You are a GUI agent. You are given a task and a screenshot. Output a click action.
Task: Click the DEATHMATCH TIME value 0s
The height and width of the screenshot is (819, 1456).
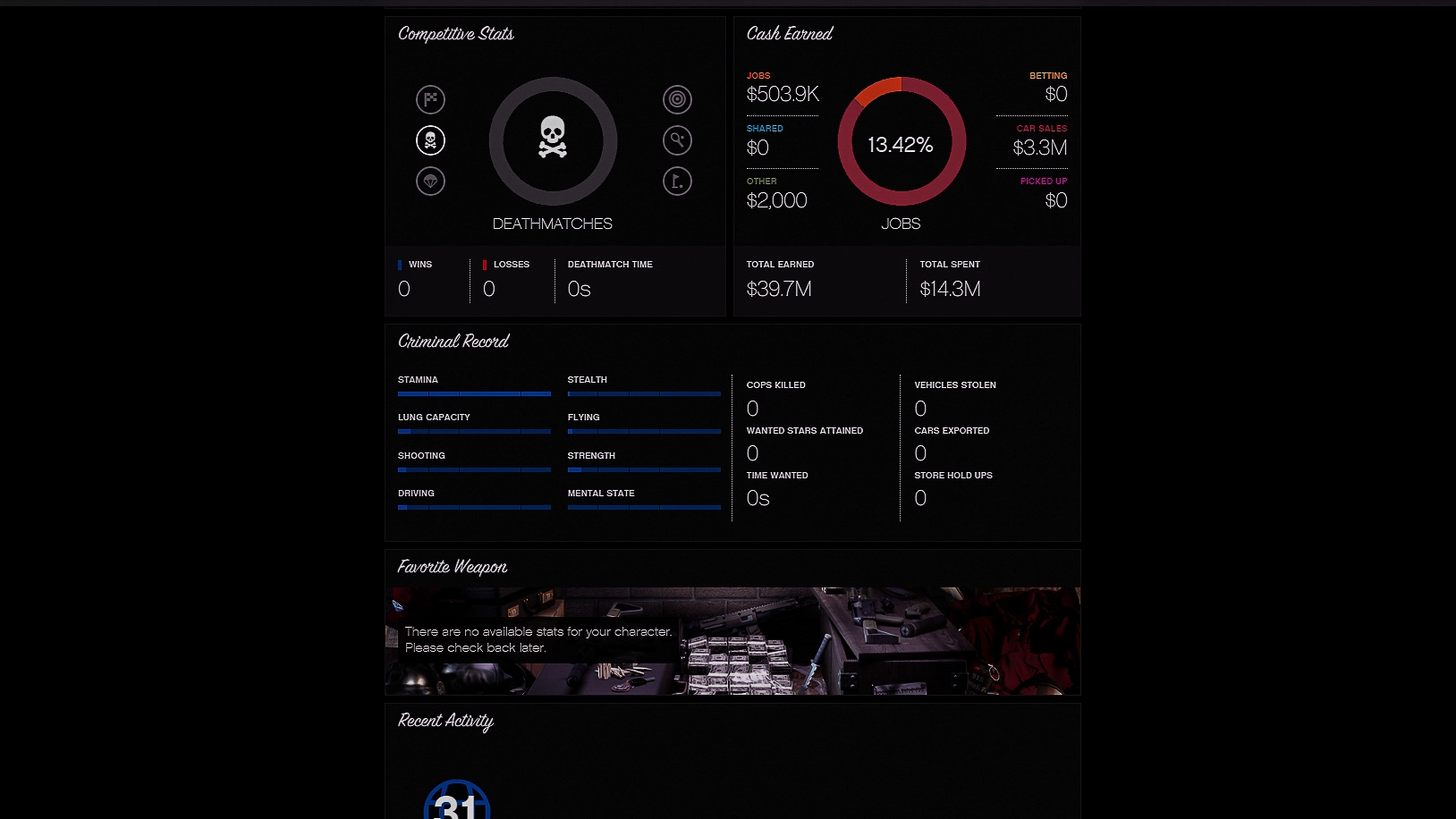pyautogui.click(x=580, y=289)
